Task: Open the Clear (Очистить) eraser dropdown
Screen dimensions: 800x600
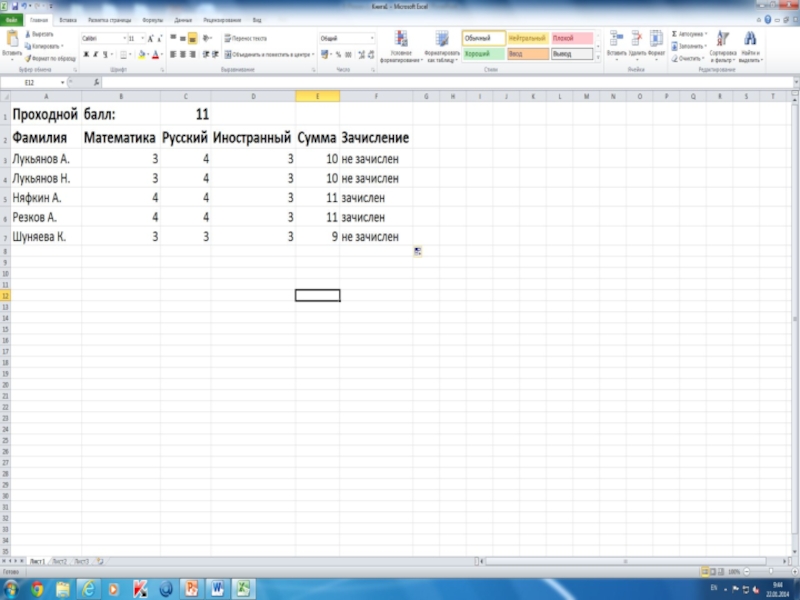Action: [x=688, y=59]
